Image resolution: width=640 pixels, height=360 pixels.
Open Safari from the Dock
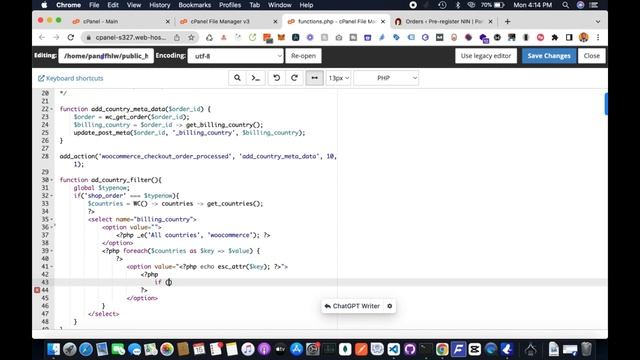86,349
